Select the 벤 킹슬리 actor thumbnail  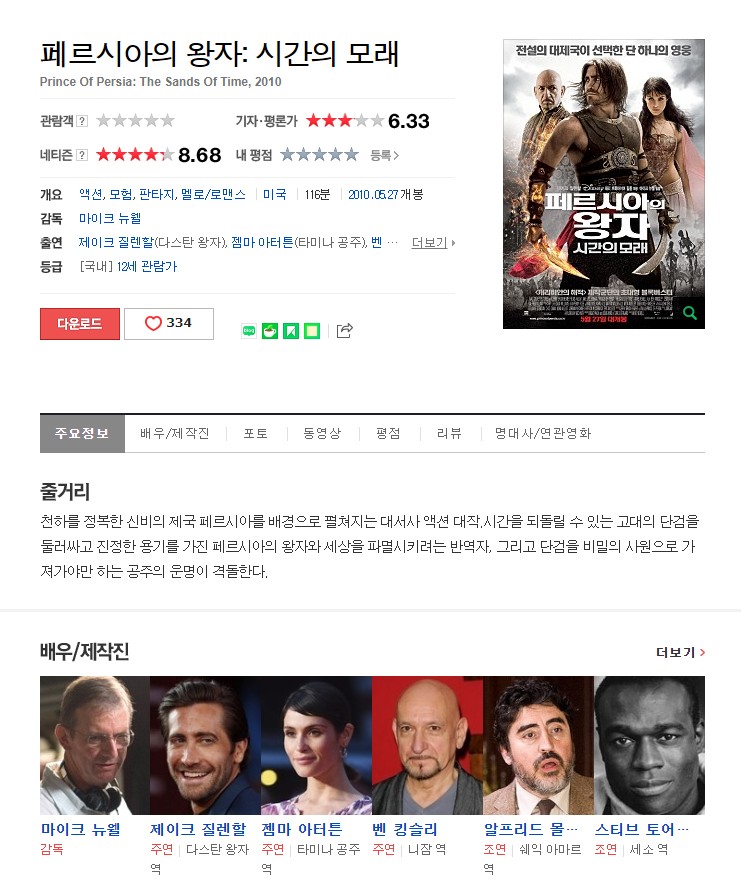(427, 746)
